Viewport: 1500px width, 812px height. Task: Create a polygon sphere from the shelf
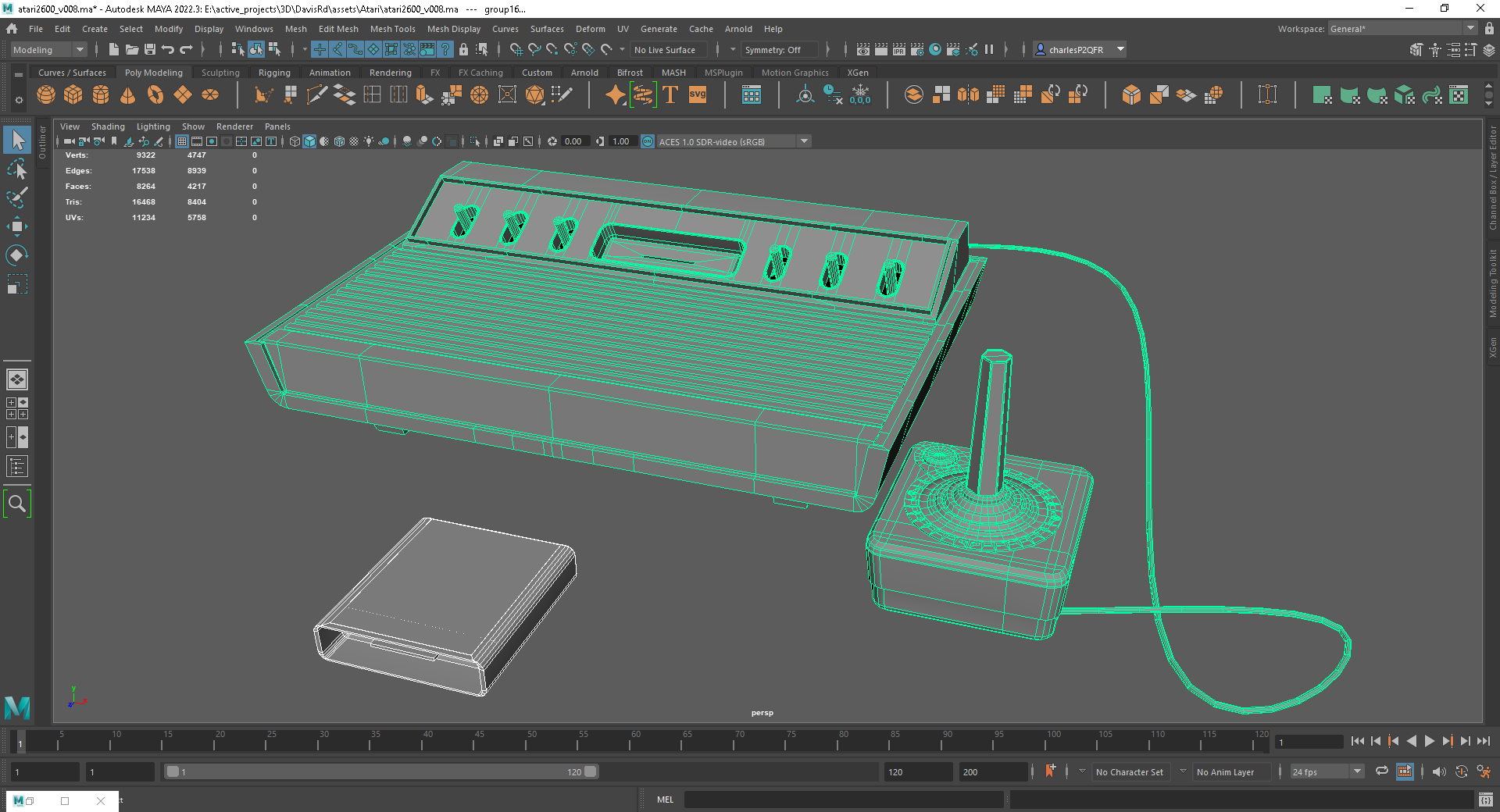coord(46,95)
